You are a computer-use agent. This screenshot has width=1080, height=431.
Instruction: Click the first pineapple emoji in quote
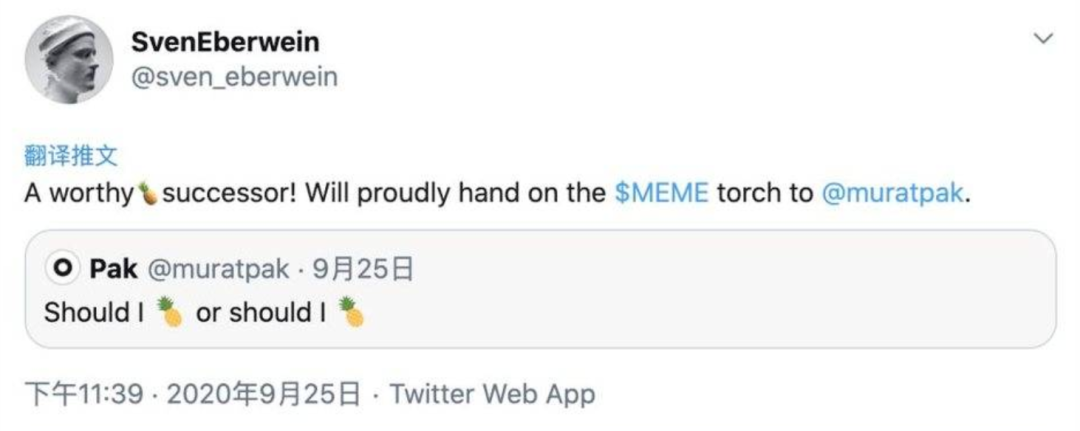point(169,312)
